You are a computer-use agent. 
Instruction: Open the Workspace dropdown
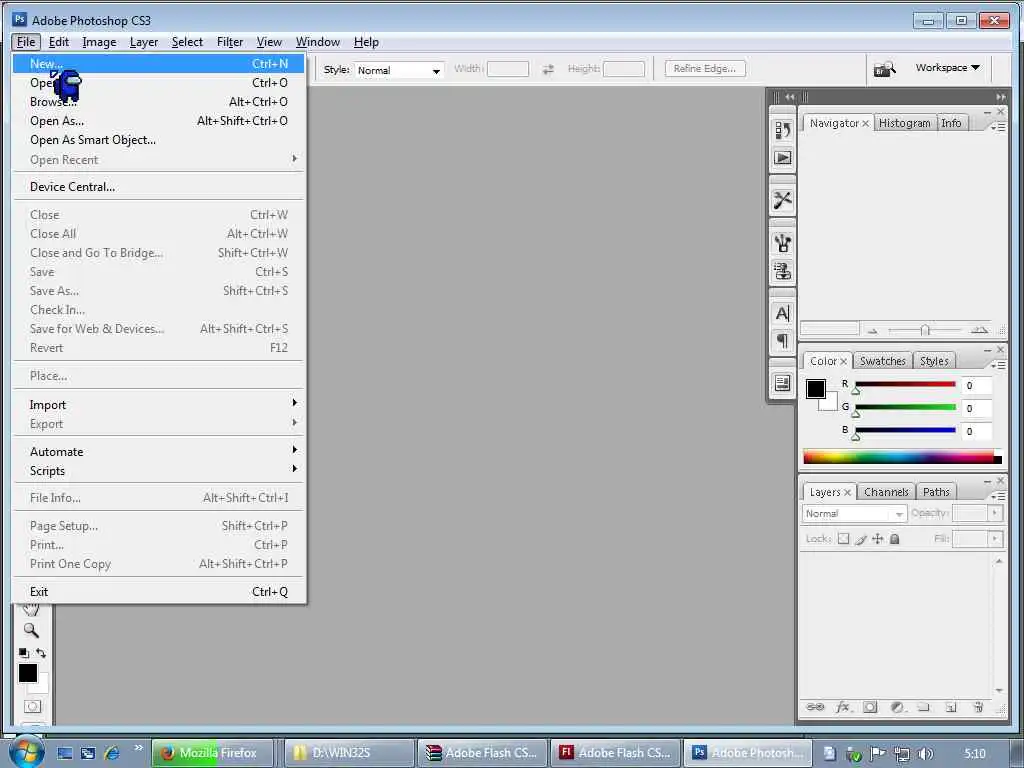948,68
